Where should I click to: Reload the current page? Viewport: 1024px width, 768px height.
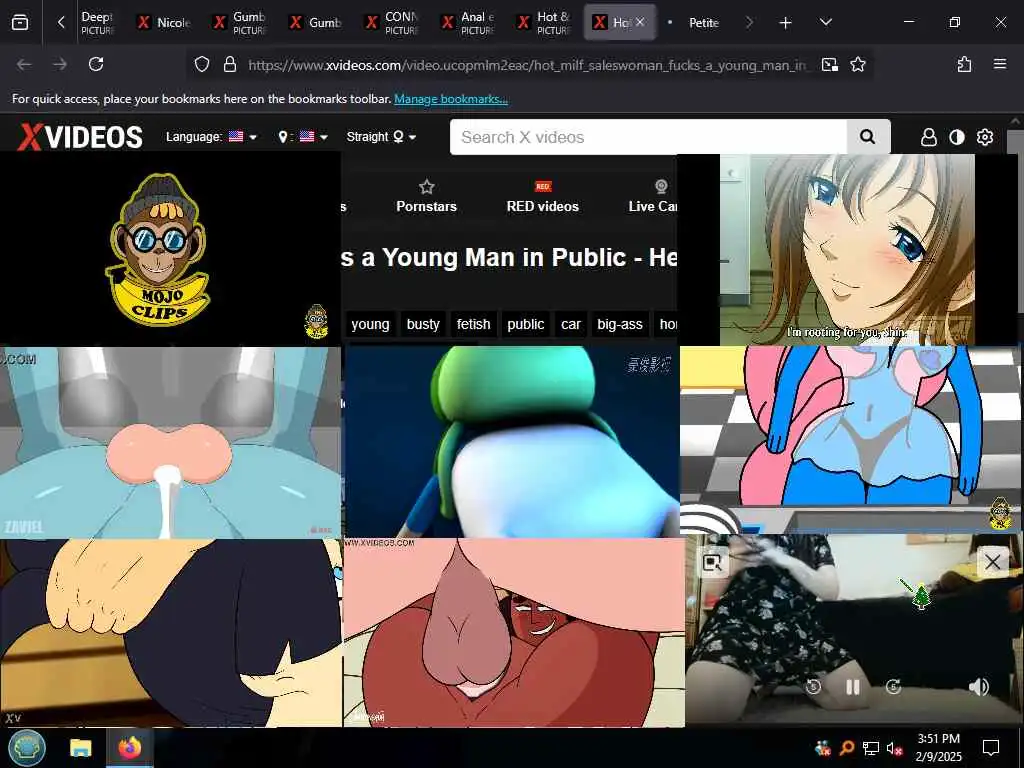tap(96, 64)
